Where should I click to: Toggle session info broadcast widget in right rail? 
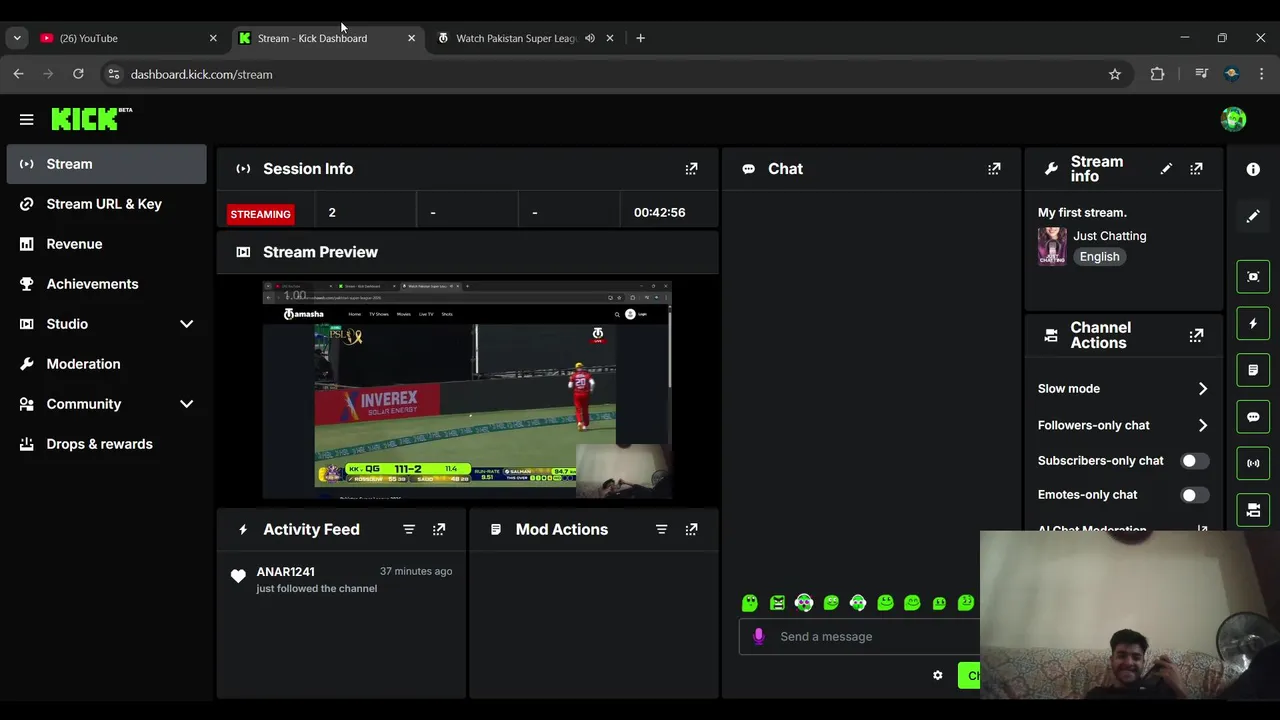click(x=1253, y=463)
